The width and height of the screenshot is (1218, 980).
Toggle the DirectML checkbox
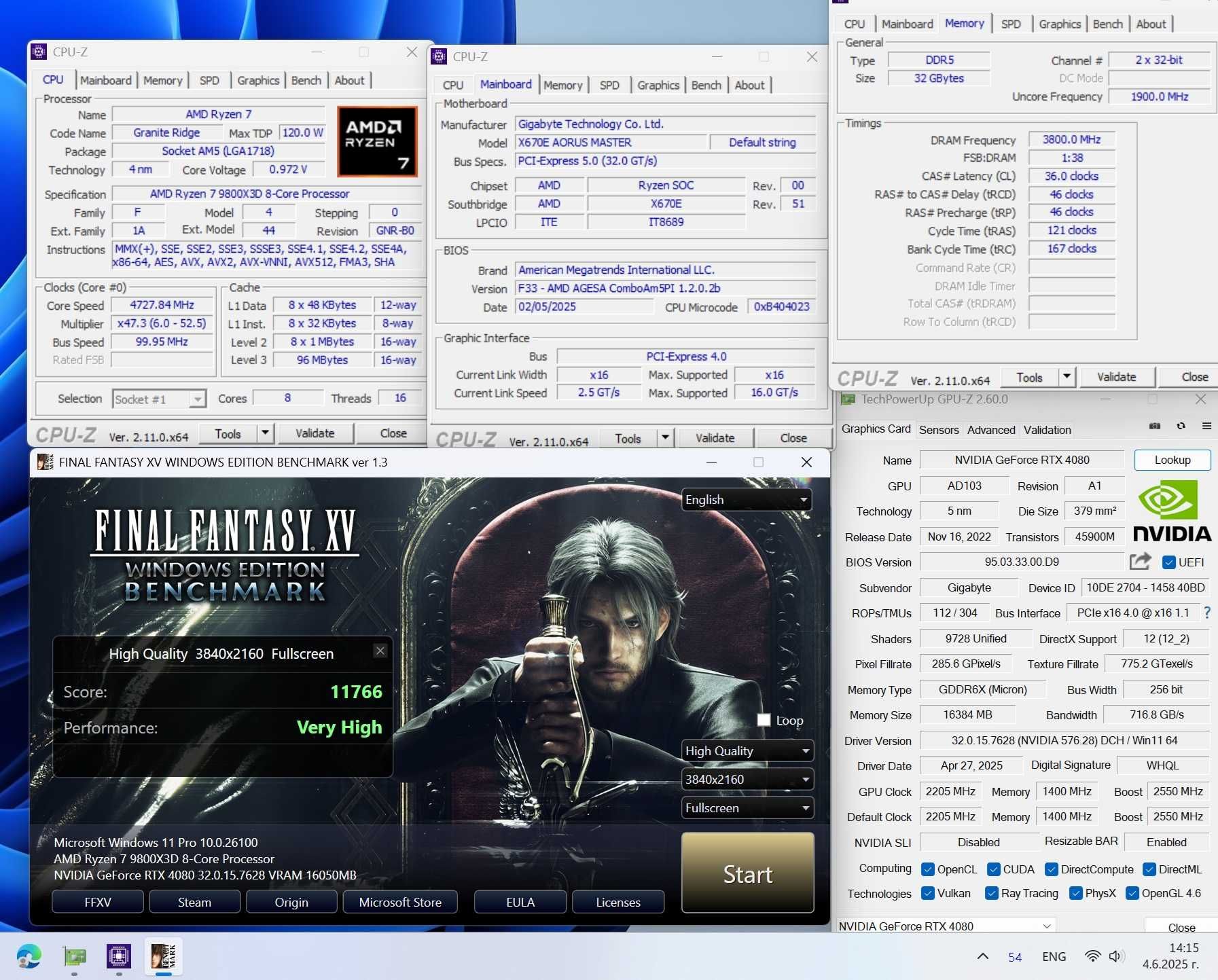(1149, 869)
